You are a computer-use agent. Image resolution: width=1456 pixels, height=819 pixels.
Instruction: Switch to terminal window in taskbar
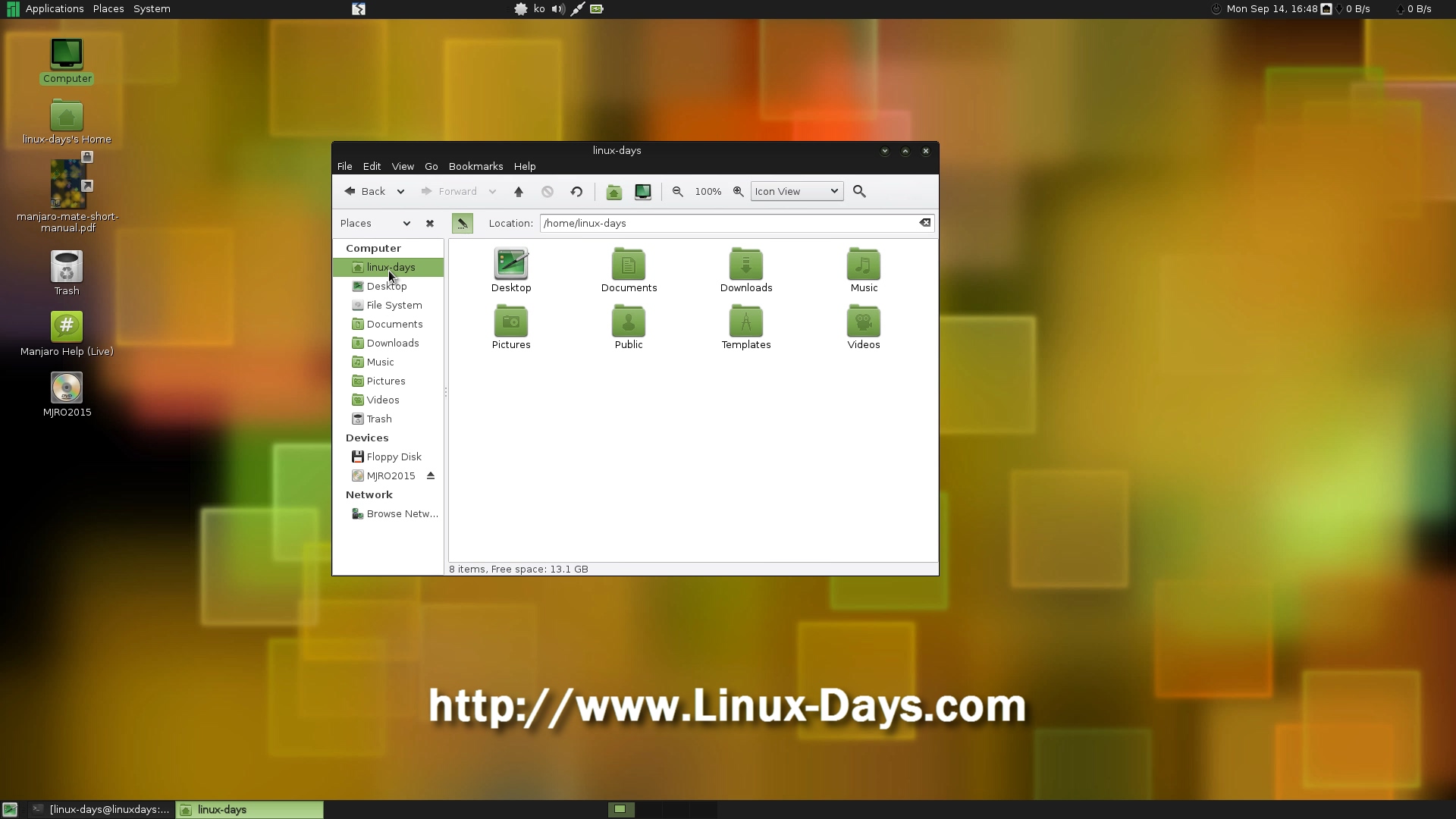[x=101, y=810]
